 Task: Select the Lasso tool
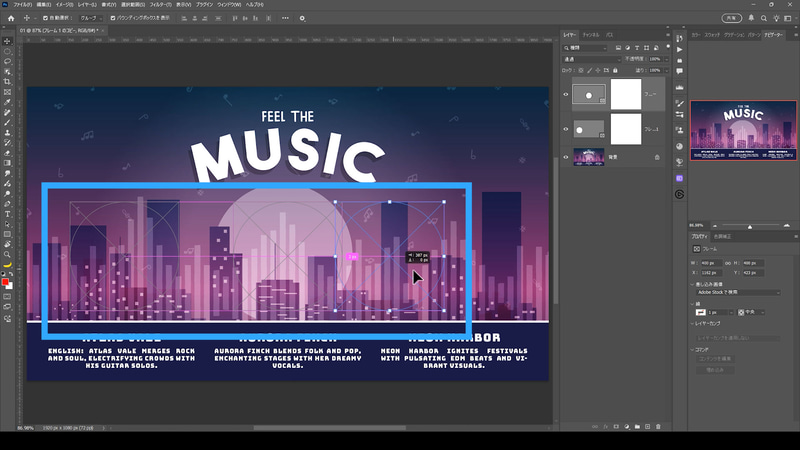point(7,61)
